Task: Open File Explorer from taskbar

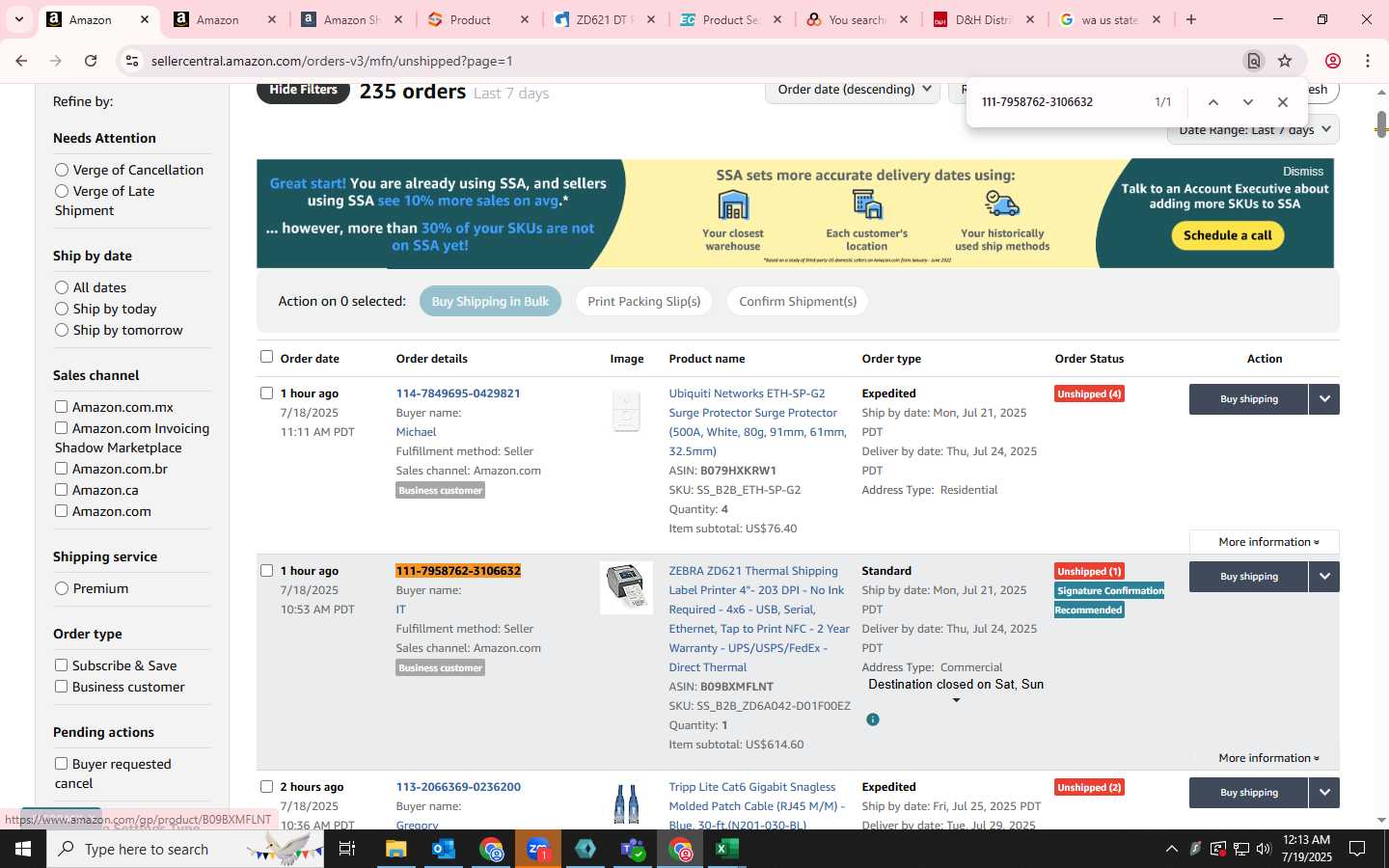Action: click(396, 849)
